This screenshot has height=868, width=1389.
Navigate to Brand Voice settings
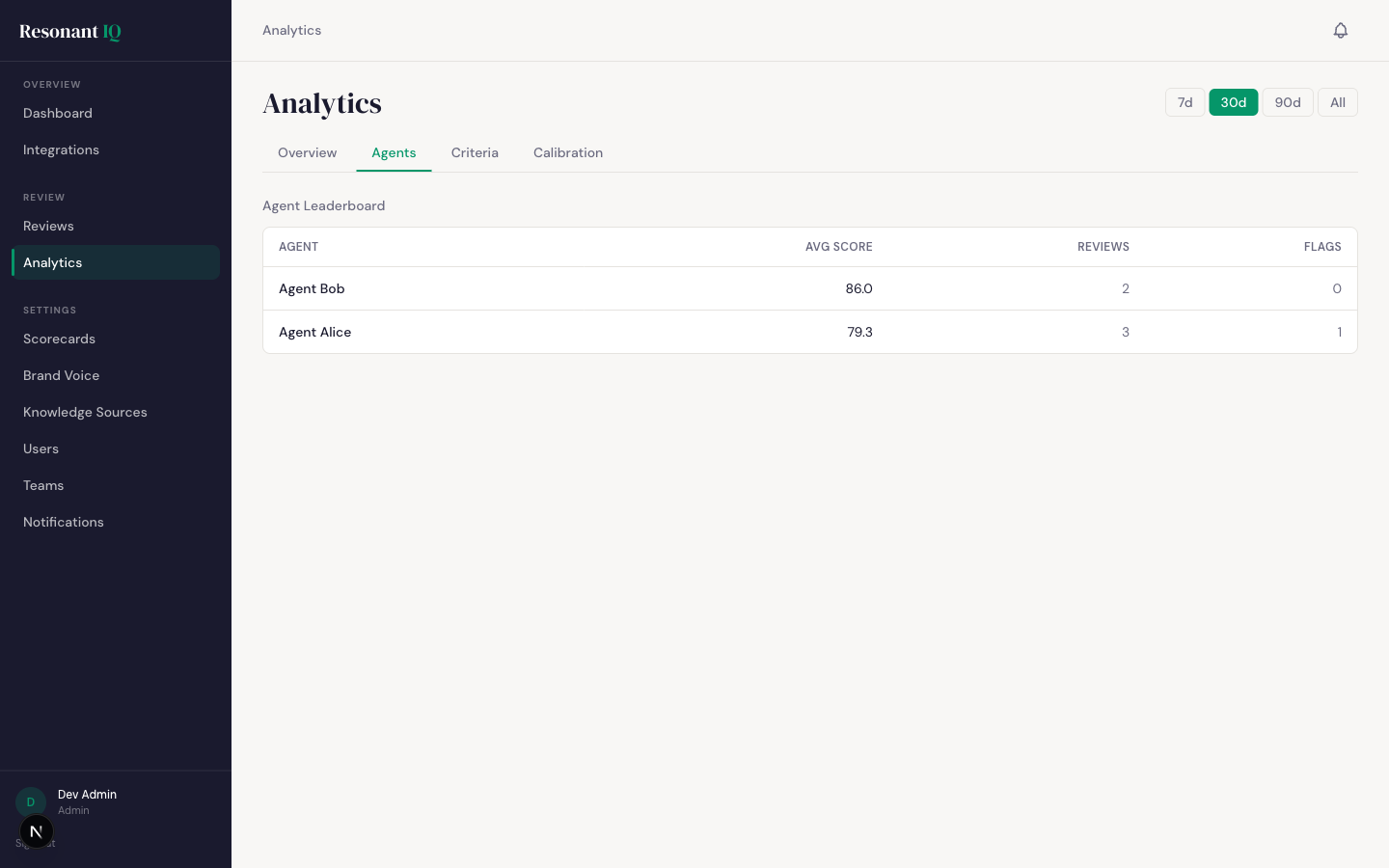pos(61,375)
